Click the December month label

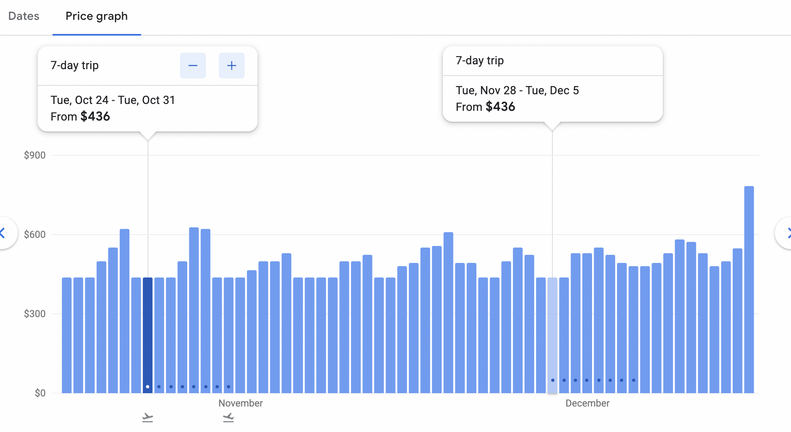tap(587, 404)
